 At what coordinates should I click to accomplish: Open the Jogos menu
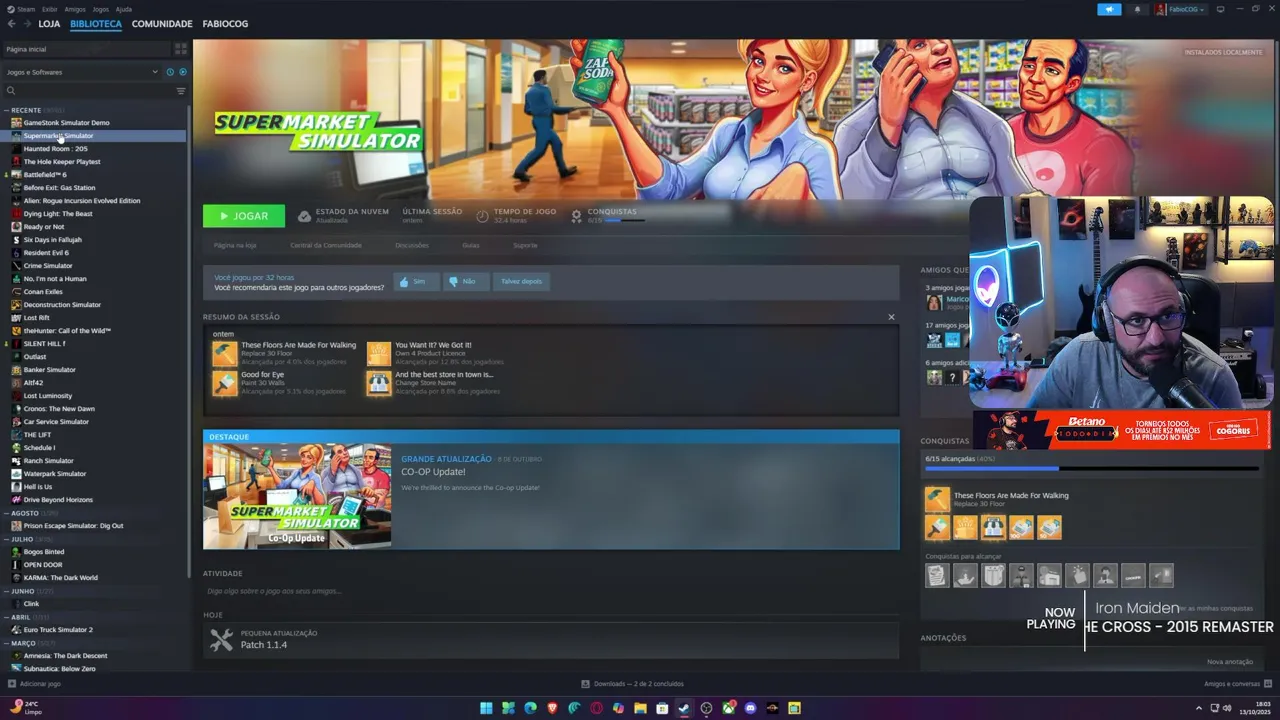tap(99, 9)
